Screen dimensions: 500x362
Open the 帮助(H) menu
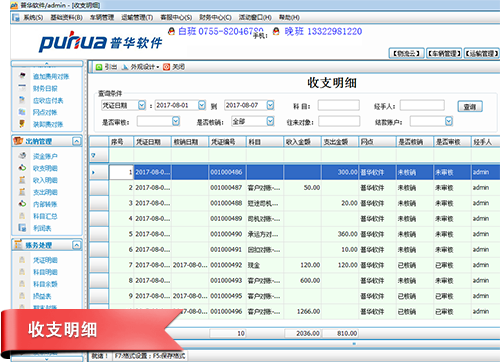289,17
